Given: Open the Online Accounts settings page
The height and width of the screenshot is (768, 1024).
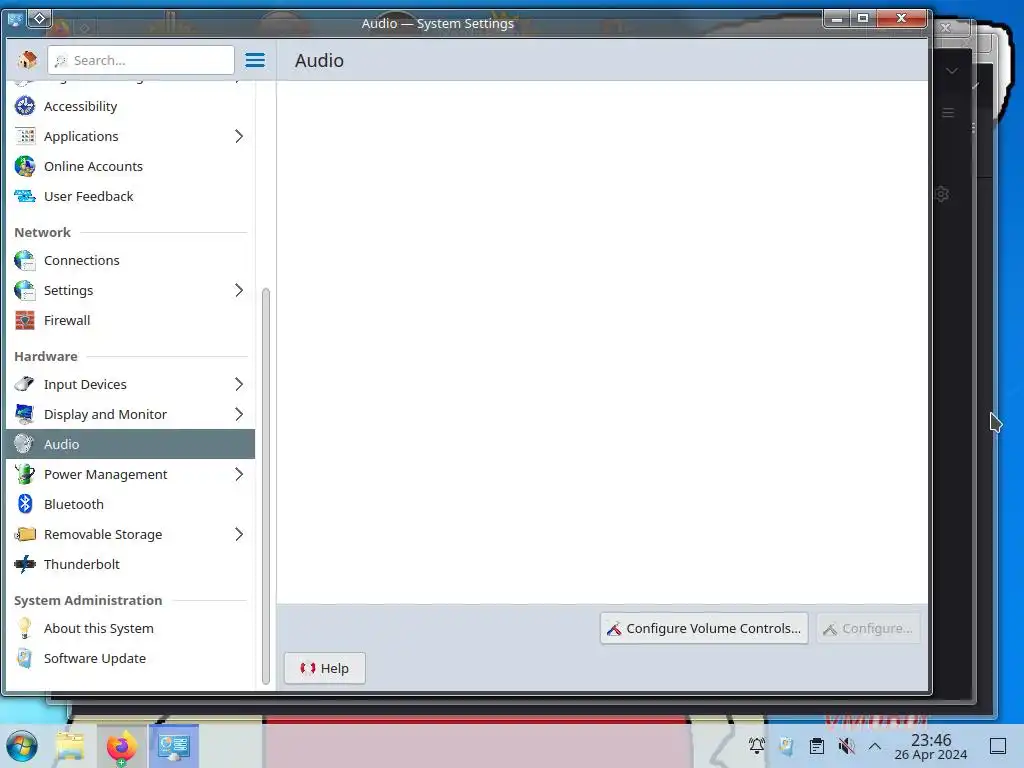Looking at the screenshot, I should click(x=131, y=166).
